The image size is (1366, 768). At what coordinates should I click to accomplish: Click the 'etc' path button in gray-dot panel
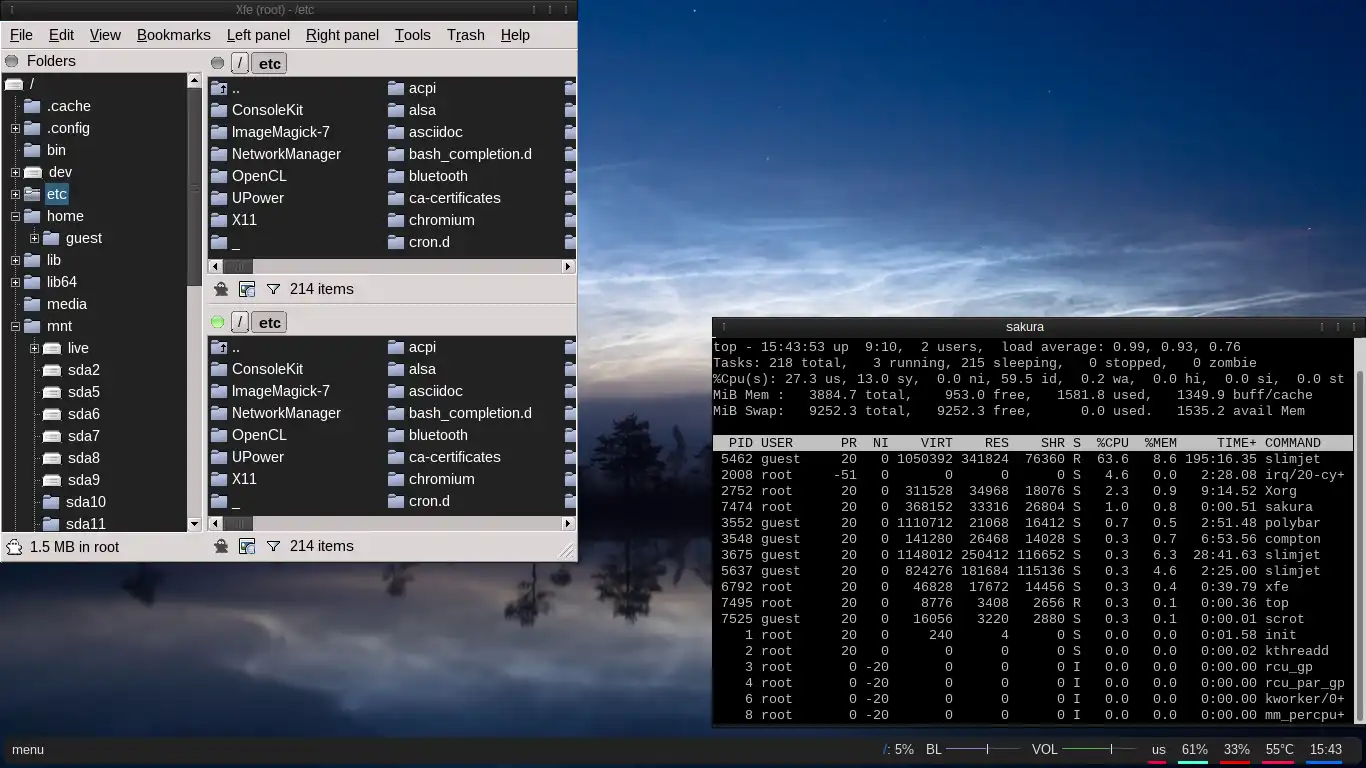point(270,64)
